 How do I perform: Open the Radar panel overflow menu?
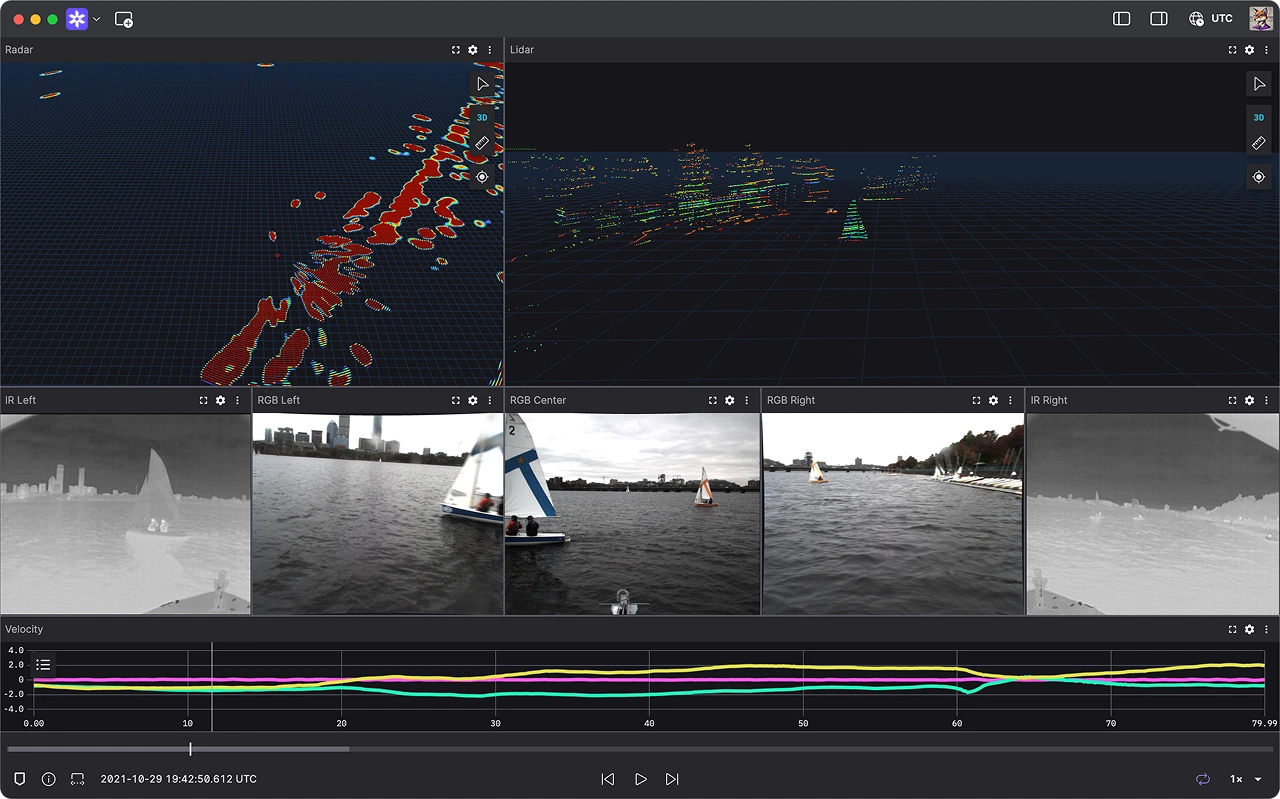click(488, 50)
